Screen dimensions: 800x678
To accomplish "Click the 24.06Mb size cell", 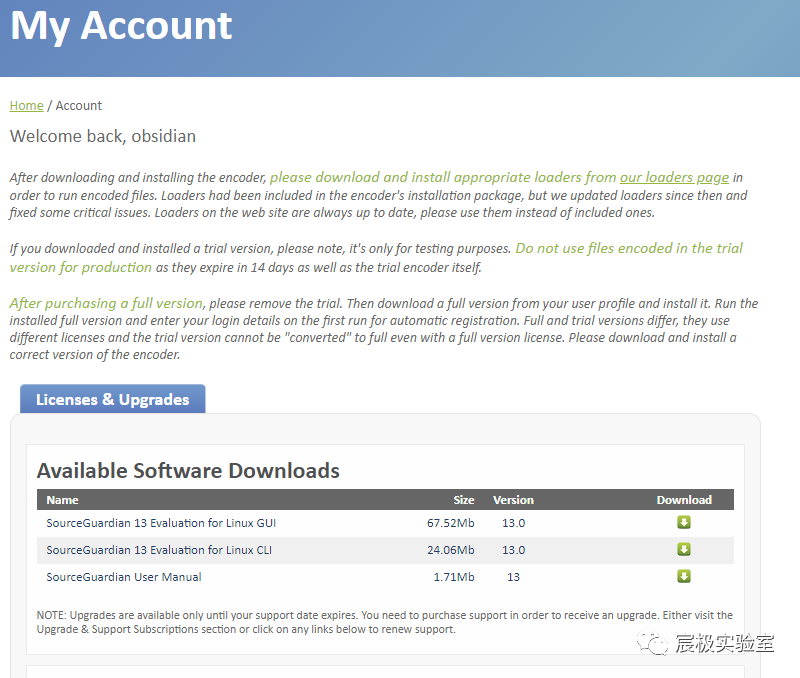I will click(451, 550).
